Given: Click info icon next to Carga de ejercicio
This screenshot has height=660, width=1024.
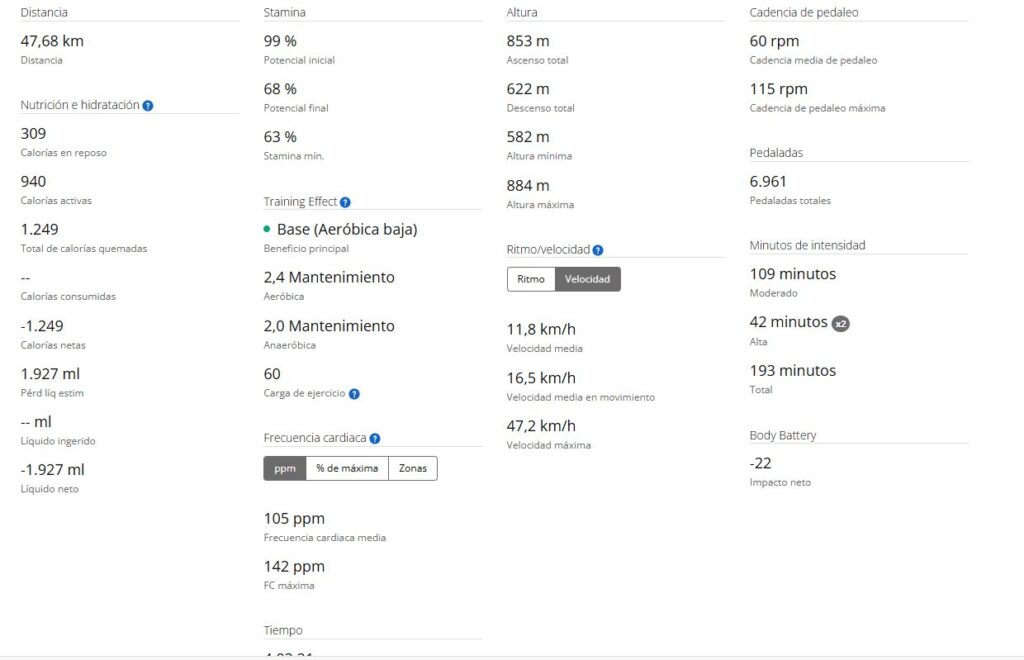Looking at the screenshot, I should point(354,394).
